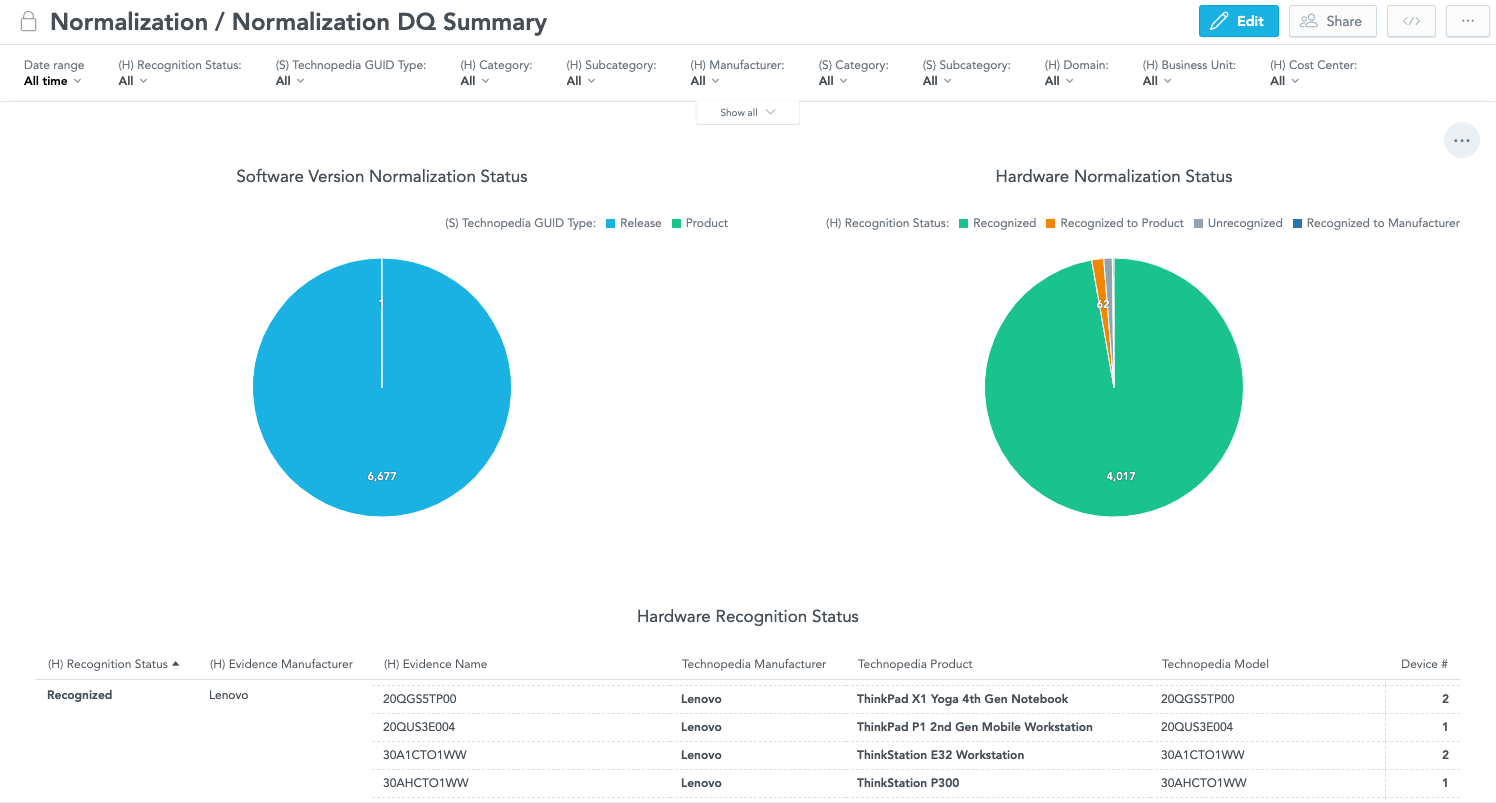Viewport: 1496px width, 803px height.
Task: Click the Technopedia Product column header
Action: [915, 664]
